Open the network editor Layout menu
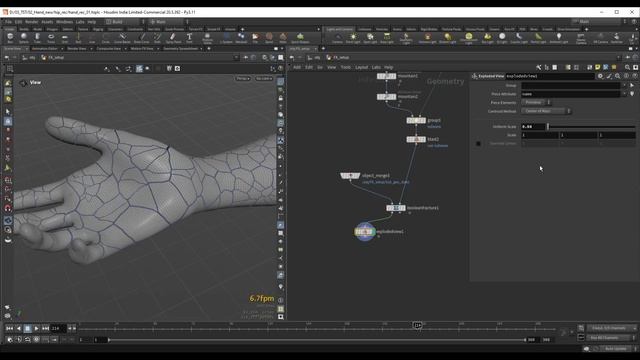 click(x=361, y=67)
